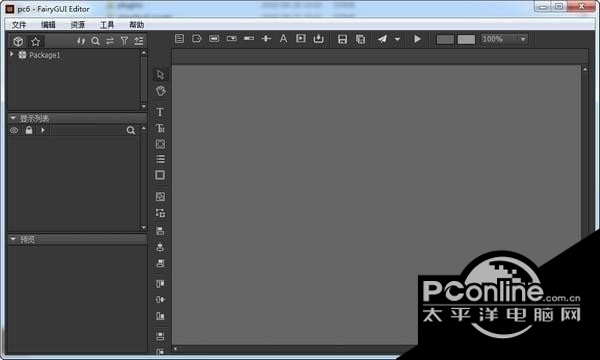The image size is (600, 360).
Task: Click the library search magnifier icon
Action: [96, 41]
